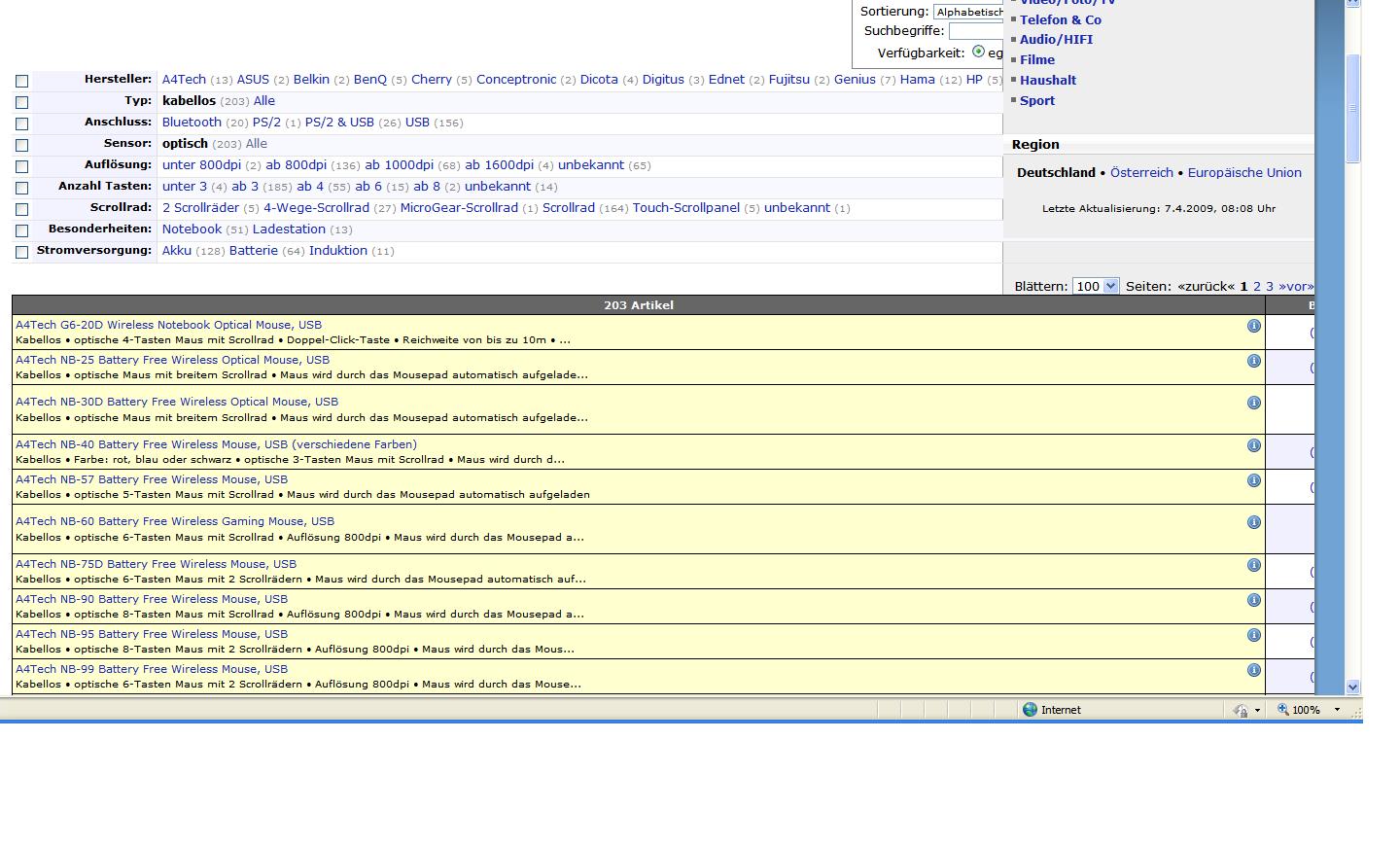Open the Sortierung Alphabetisch dropdown
This screenshot has width=1400, height=846.
point(967,12)
